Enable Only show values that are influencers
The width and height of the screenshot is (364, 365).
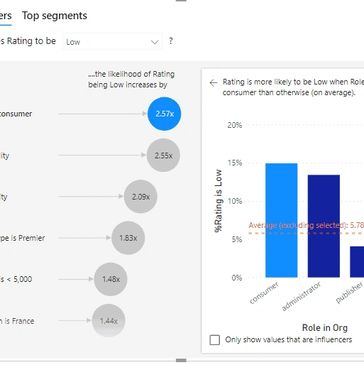215,340
